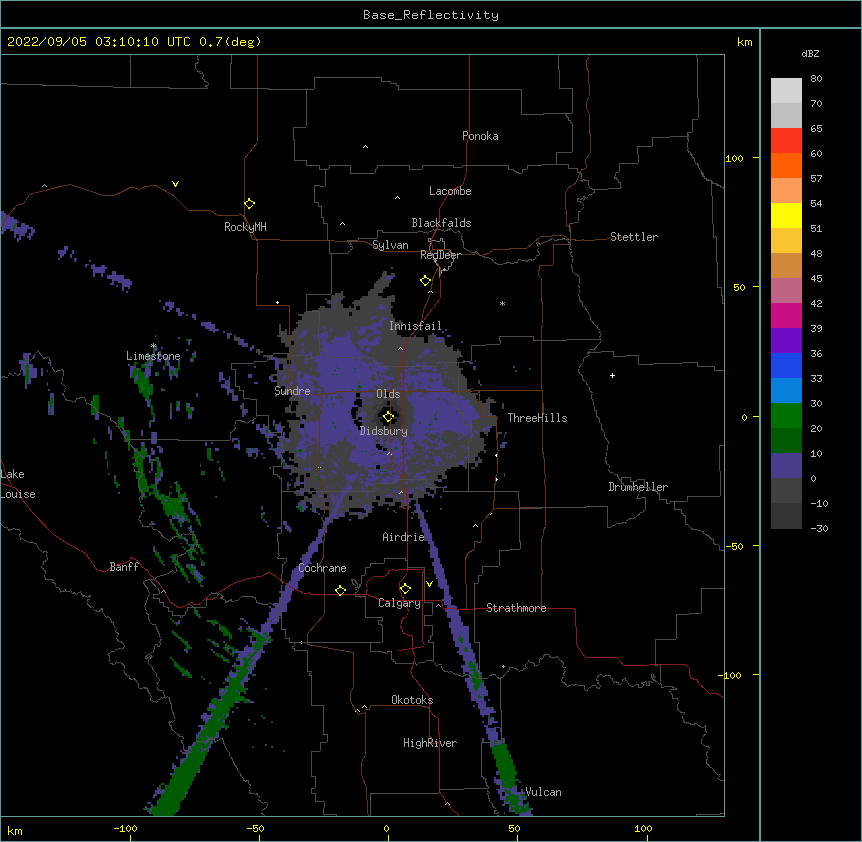Click the radar site diamond between Olds and Didsbury

pos(388,417)
